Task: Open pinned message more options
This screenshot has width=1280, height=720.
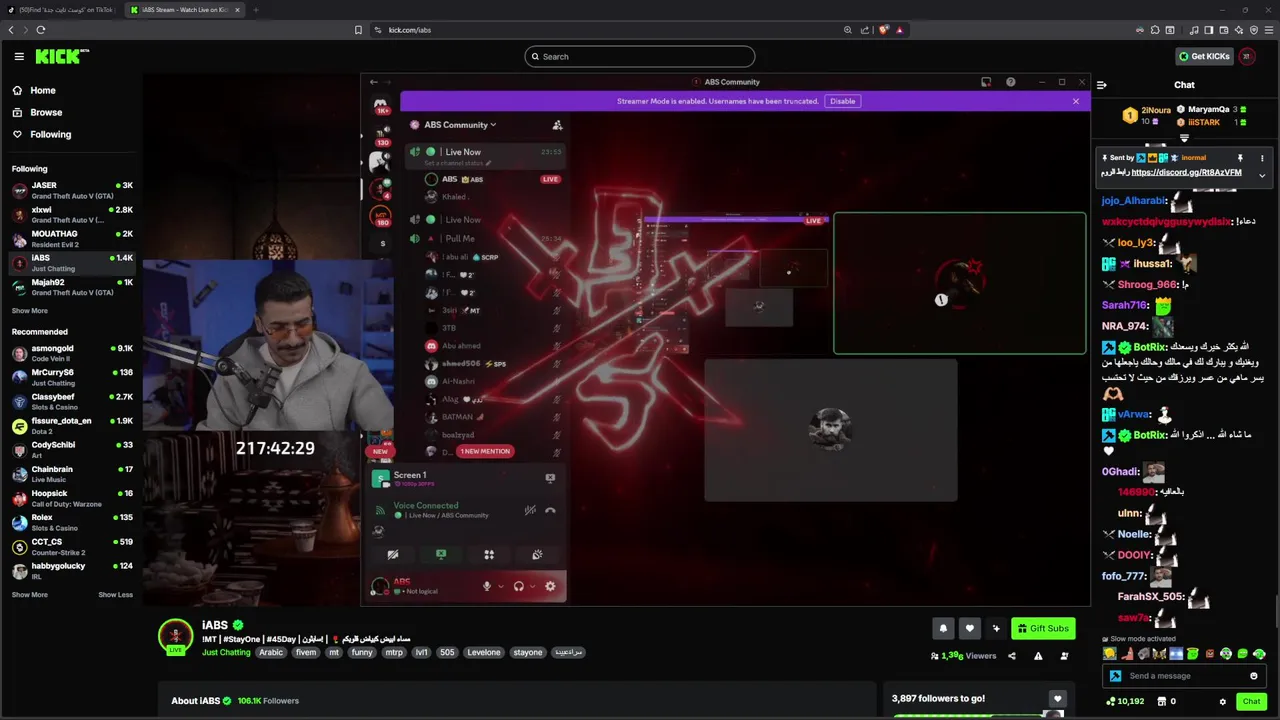Action: pos(1262,158)
